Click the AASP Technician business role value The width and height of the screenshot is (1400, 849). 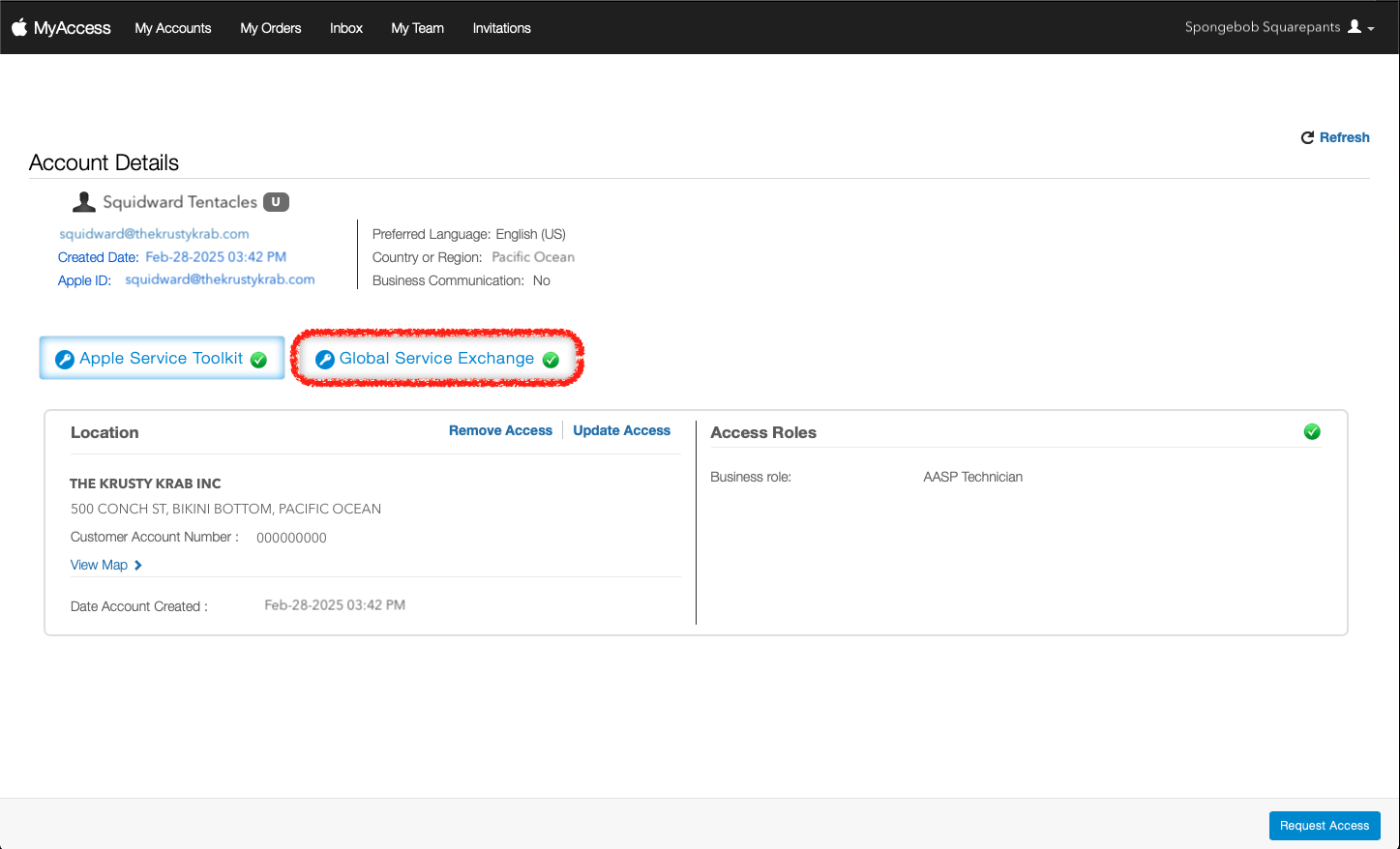click(973, 477)
